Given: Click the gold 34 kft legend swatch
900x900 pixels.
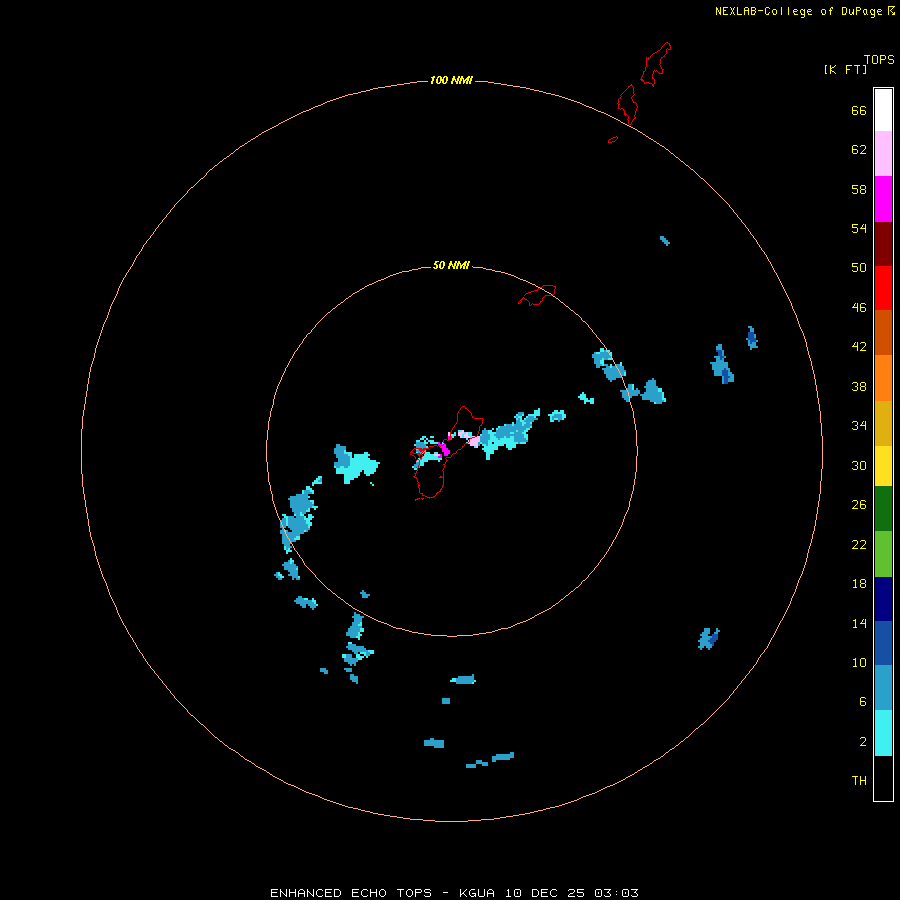Looking at the screenshot, I should (x=883, y=423).
